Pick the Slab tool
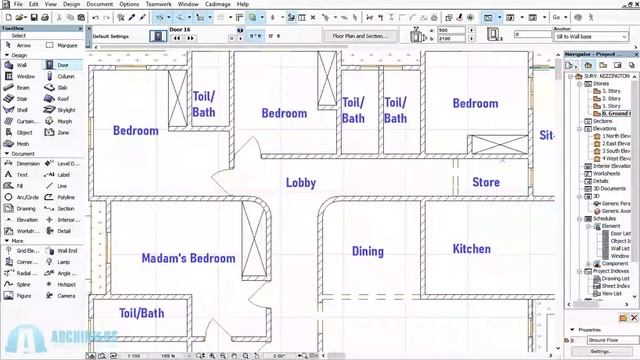Image resolution: width=640 pixels, height=360 pixels. [56, 87]
